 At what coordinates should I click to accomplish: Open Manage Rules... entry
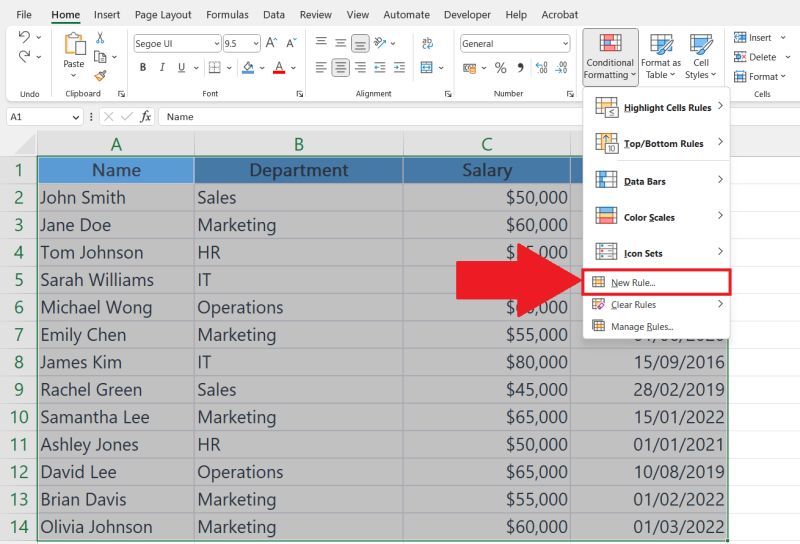tap(657, 327)
